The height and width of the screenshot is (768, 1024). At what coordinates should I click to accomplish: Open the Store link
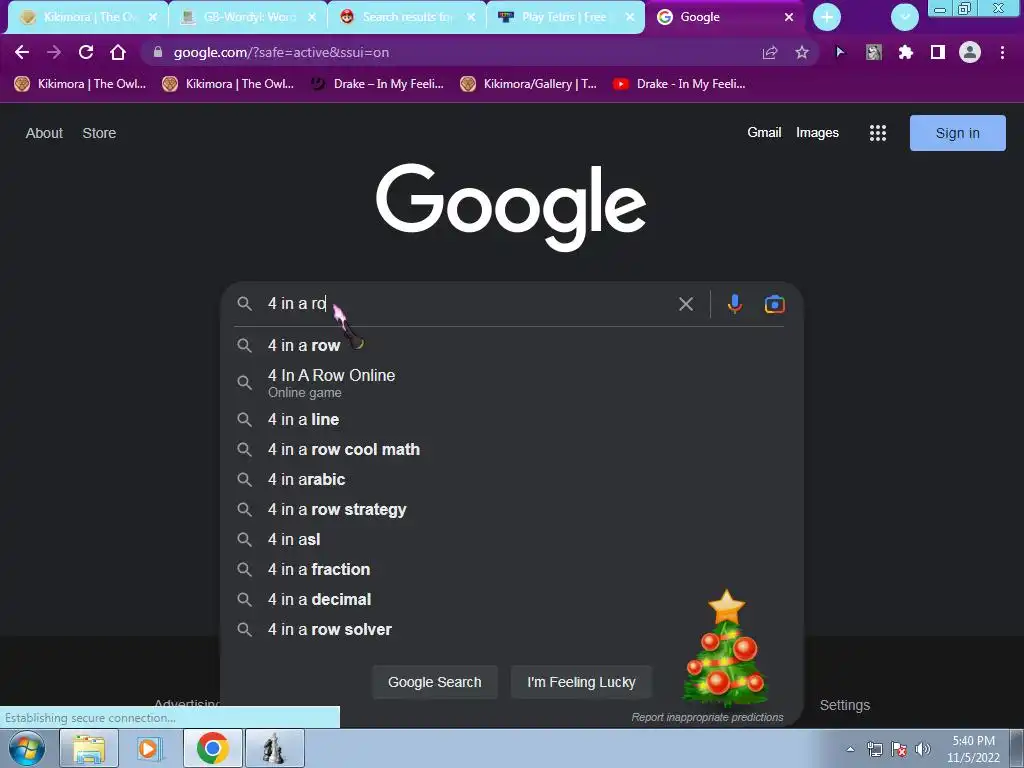point(99,133)
